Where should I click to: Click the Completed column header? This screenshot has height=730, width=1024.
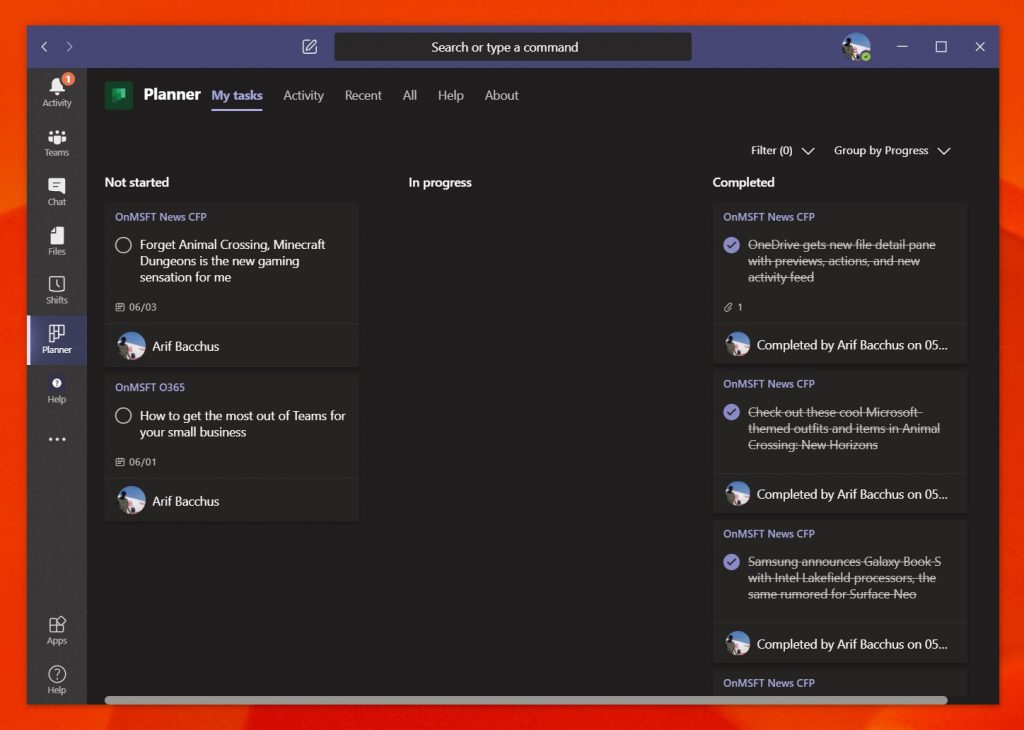743,182
